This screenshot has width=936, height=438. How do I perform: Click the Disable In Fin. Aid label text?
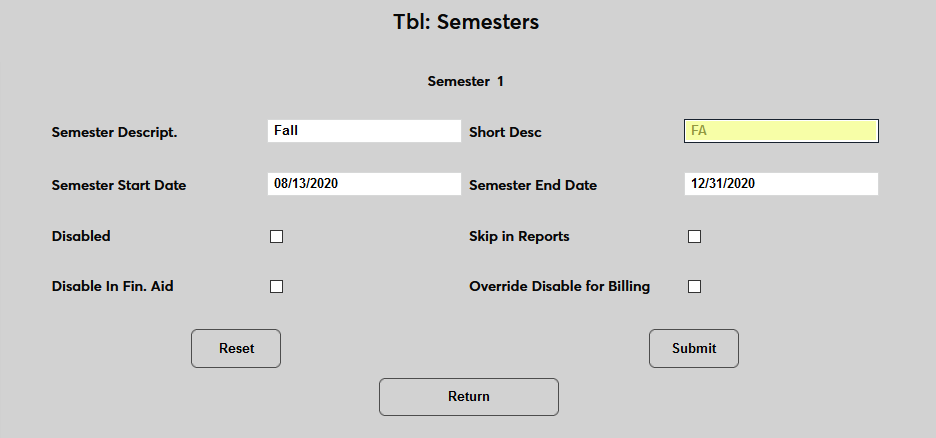[119, 287]
